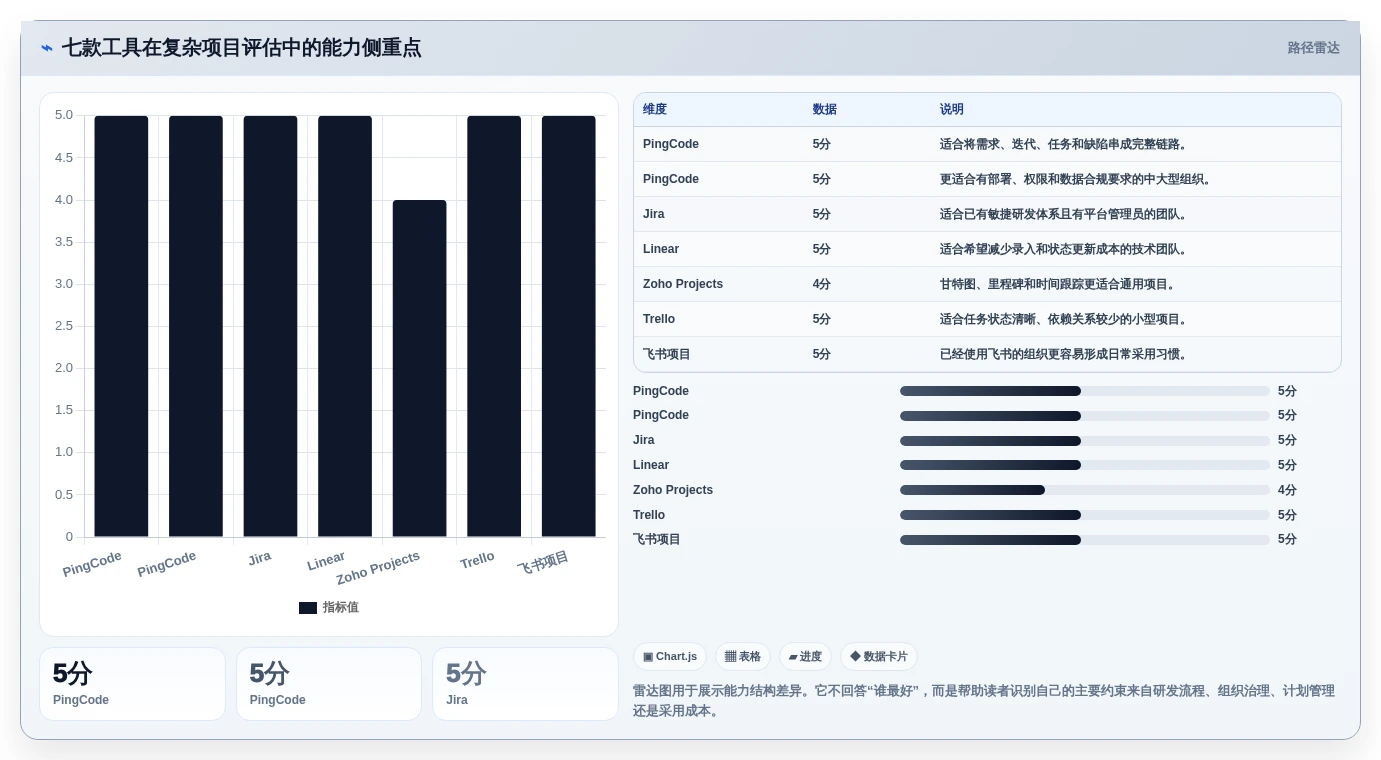Click the Trello label in the progress list

(x=649, y=515)
